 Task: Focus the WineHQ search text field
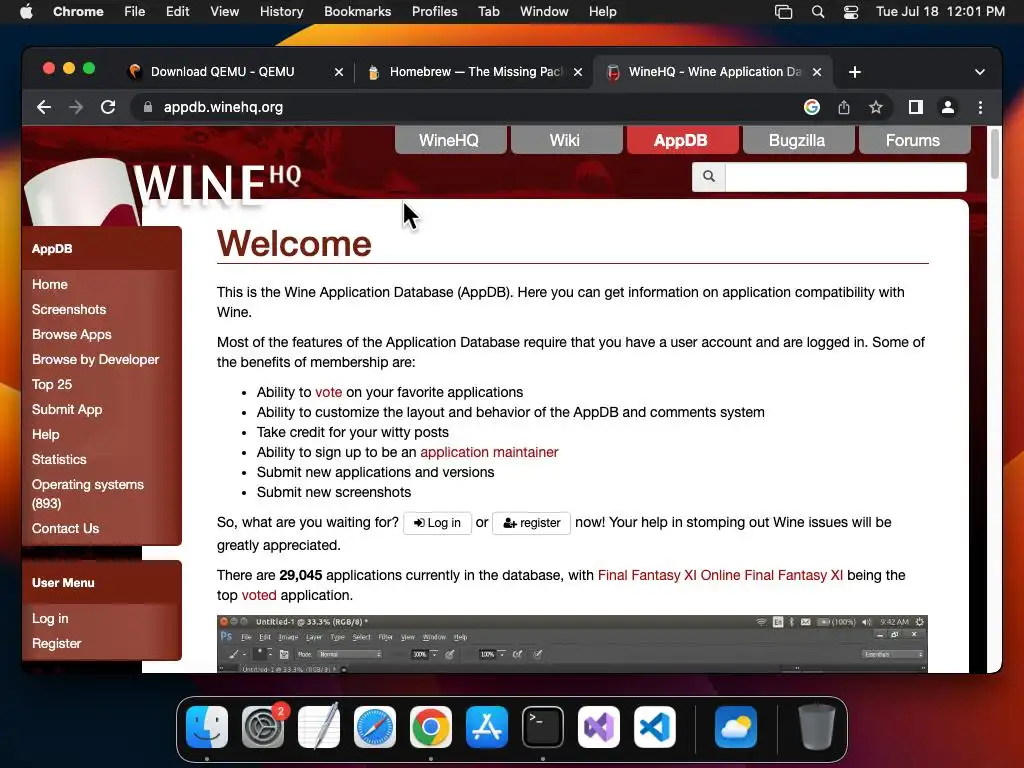[x=846, y=176]
